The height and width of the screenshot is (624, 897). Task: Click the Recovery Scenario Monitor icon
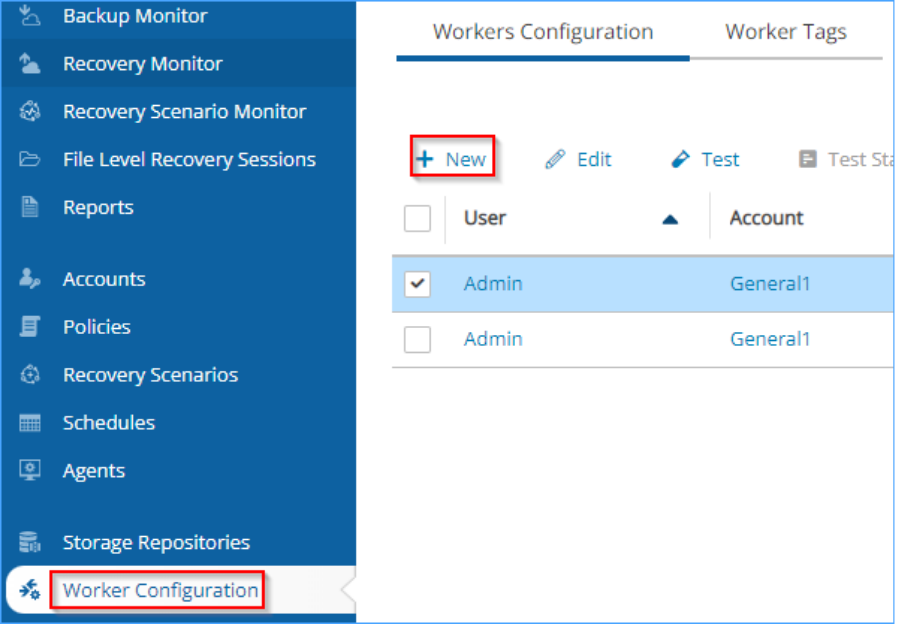[x=29, y=112]
